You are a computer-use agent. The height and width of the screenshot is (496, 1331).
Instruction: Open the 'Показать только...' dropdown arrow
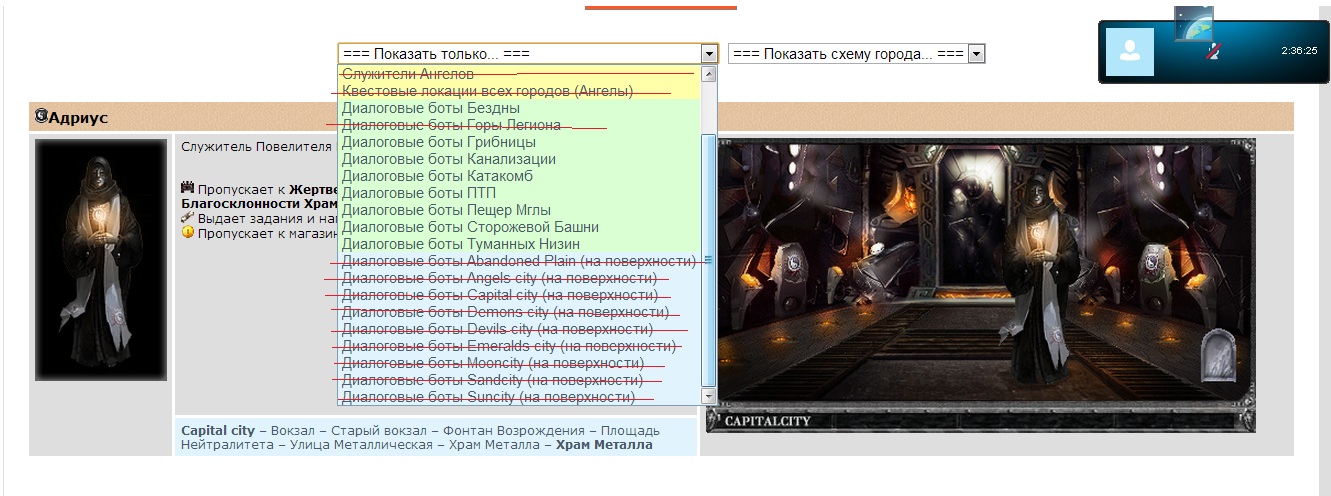pos(709,54)
